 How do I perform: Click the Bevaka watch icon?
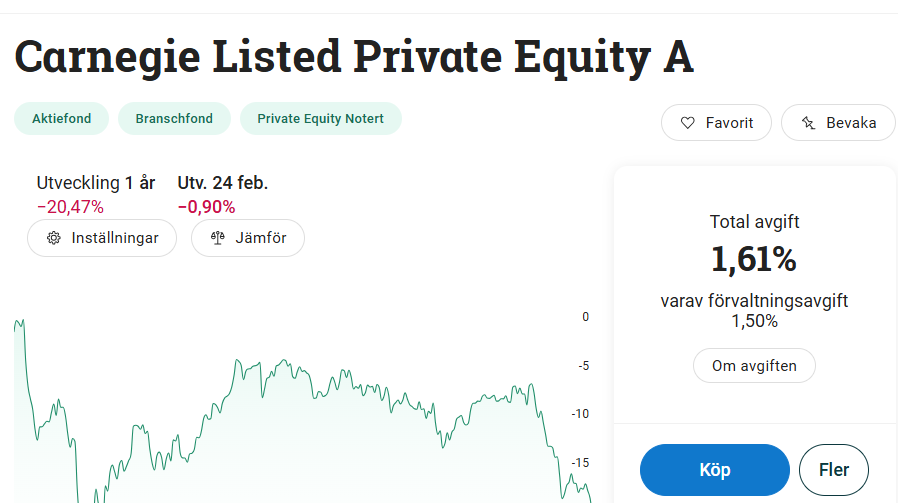pos(808,123)
